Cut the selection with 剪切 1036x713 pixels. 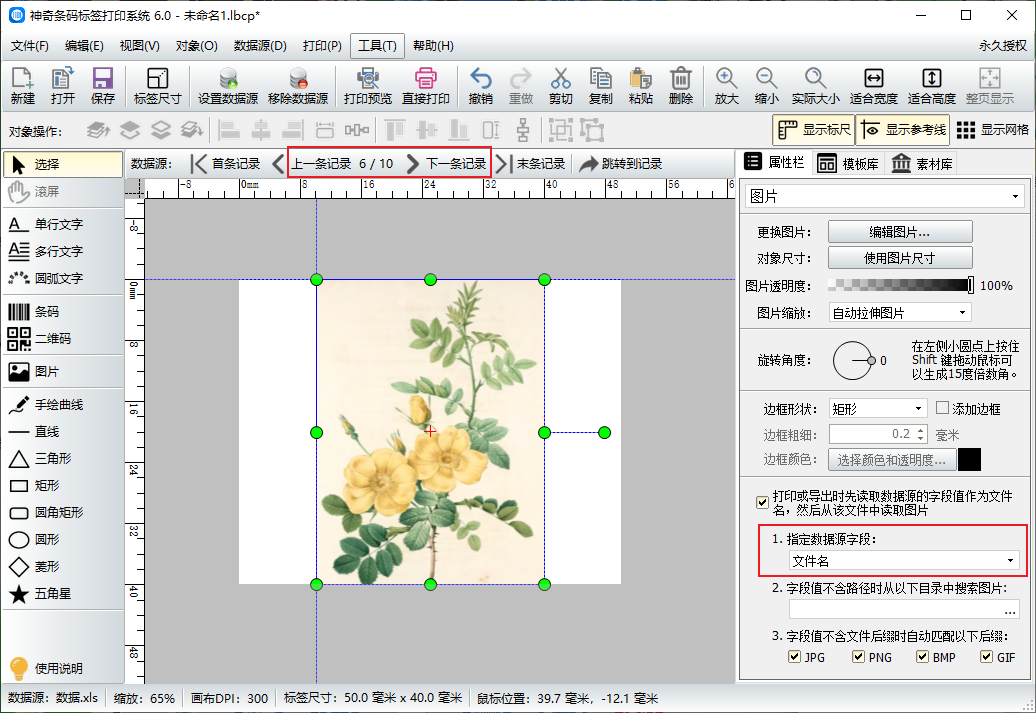point(560,86)
